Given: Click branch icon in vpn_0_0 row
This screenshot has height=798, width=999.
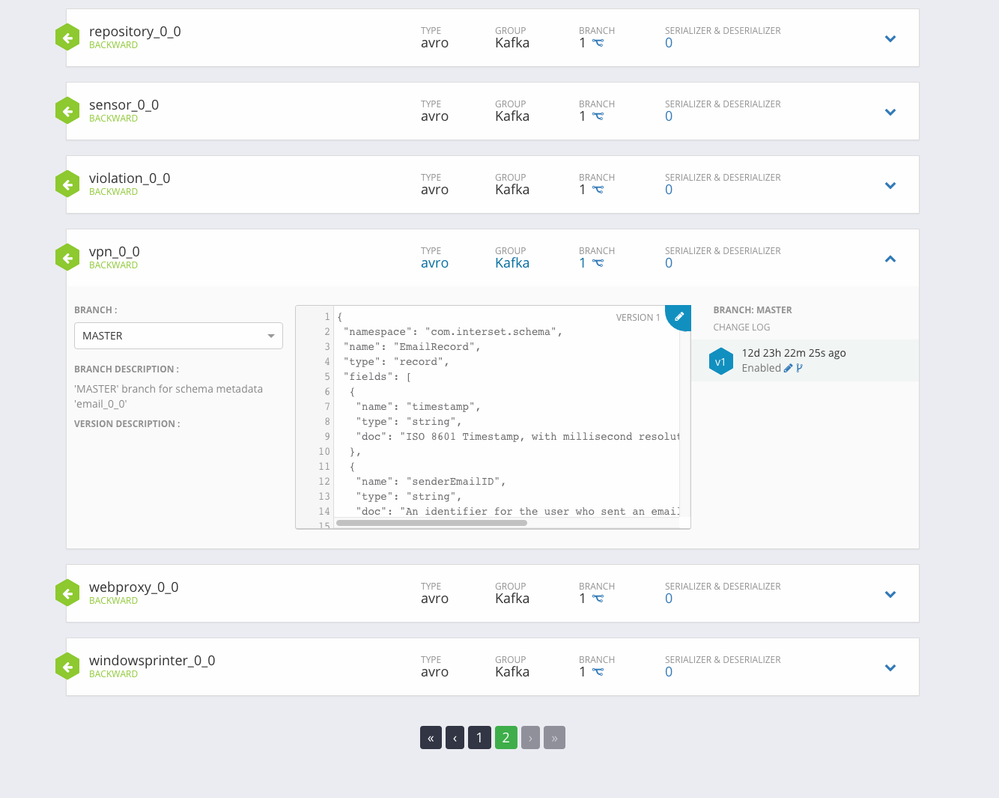Looking at the screenshot, I should [598, 263].
